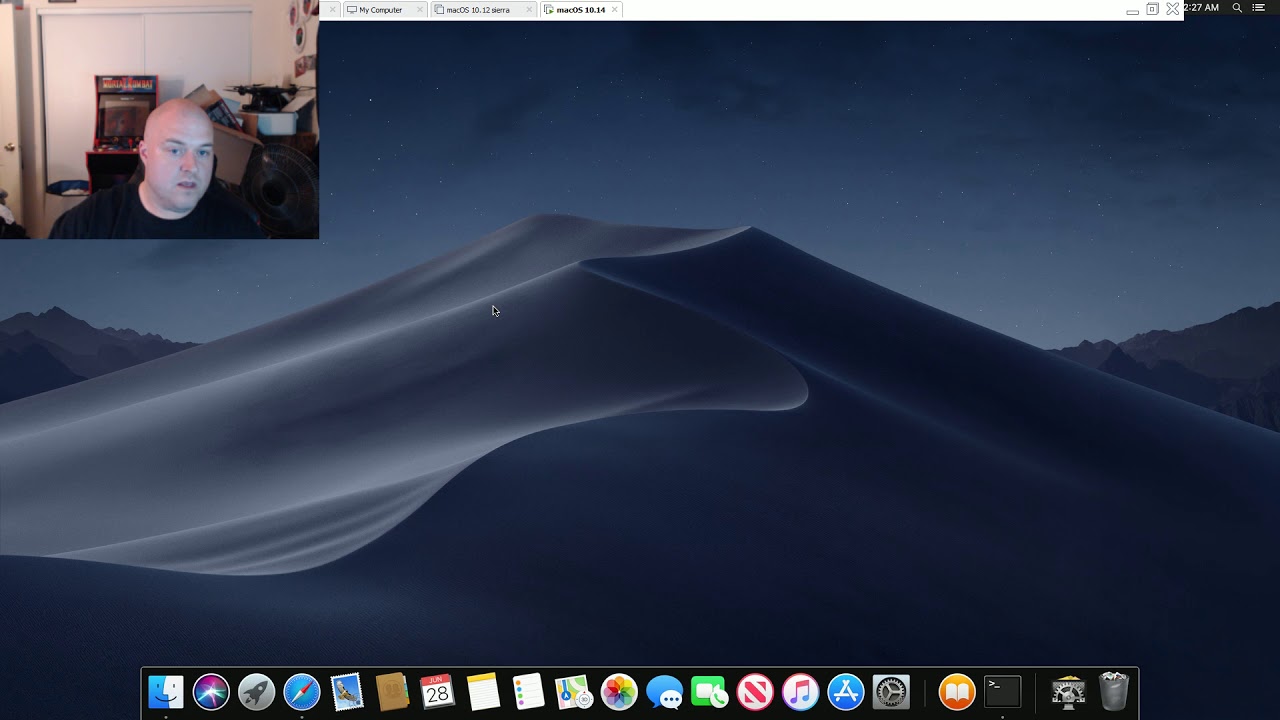Open iTunes music note icon
Viewport: 1280px width, 720px height.
tap(800, 692)
